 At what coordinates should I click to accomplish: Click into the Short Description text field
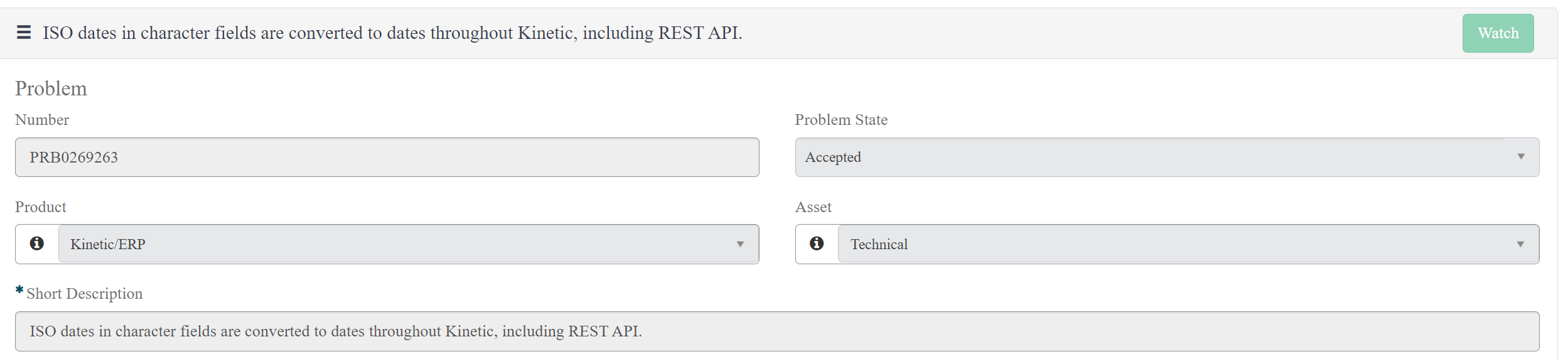[777, 331]
